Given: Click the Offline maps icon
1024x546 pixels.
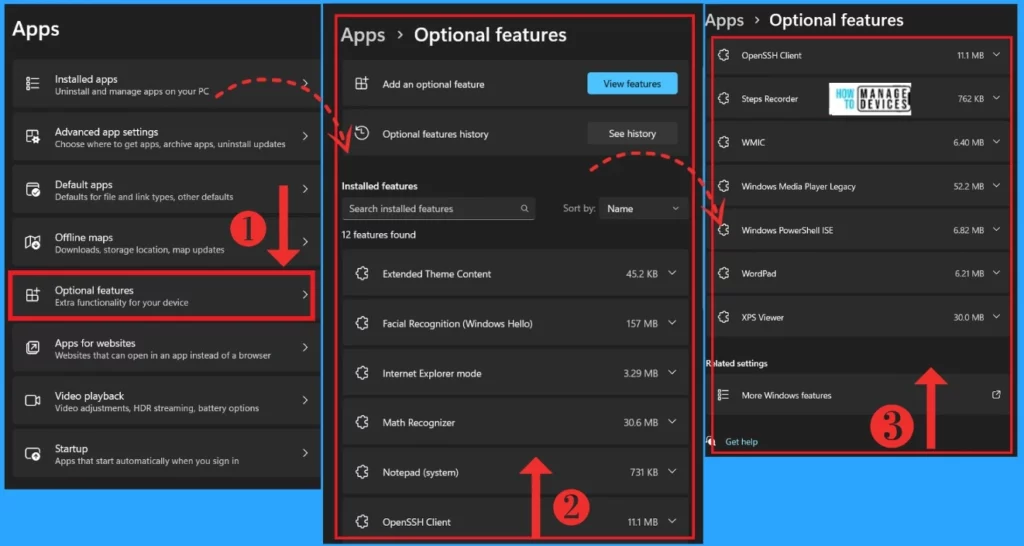Looking at the screenshot, I should 33,242.
